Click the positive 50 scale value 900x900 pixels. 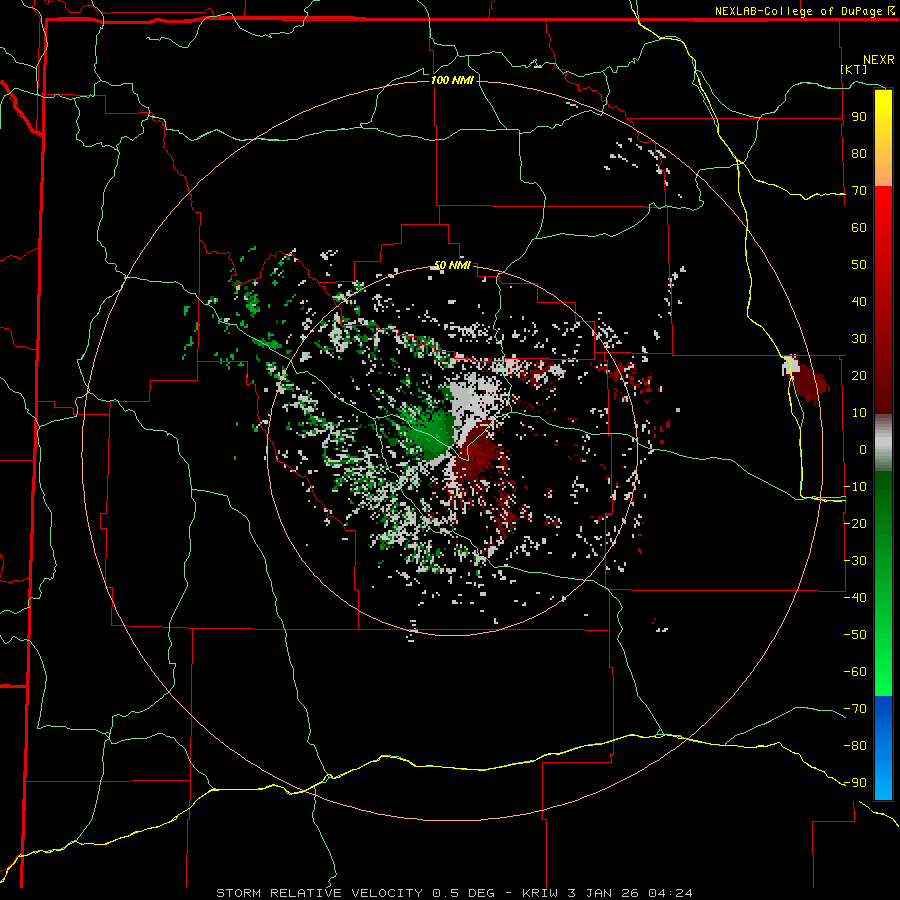(x=859, y=265)
